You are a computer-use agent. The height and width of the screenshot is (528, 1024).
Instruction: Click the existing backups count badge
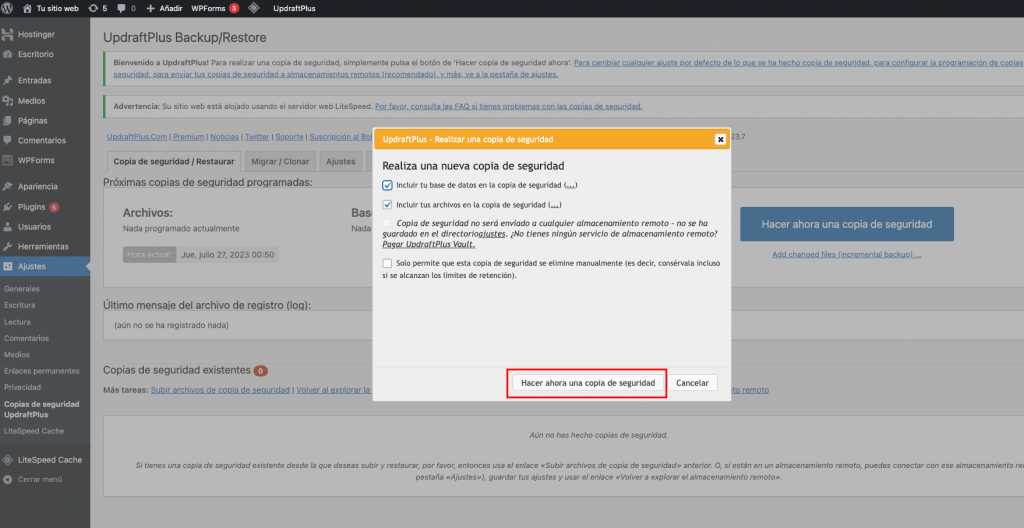261,371
